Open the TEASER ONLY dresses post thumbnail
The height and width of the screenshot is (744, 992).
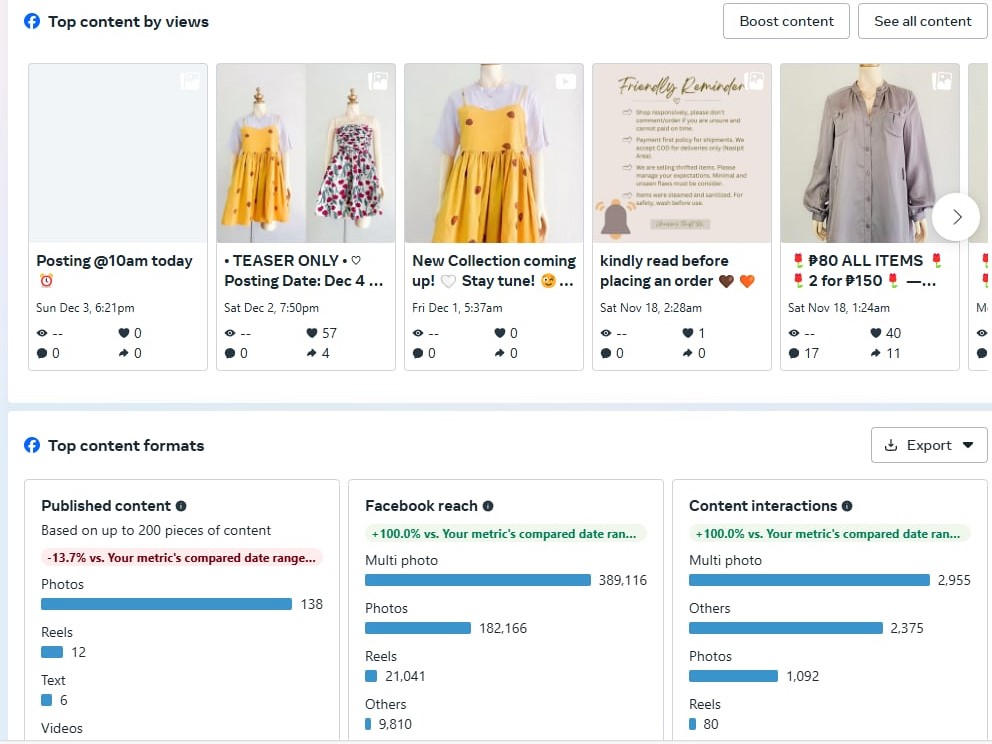tap(305, 153)
